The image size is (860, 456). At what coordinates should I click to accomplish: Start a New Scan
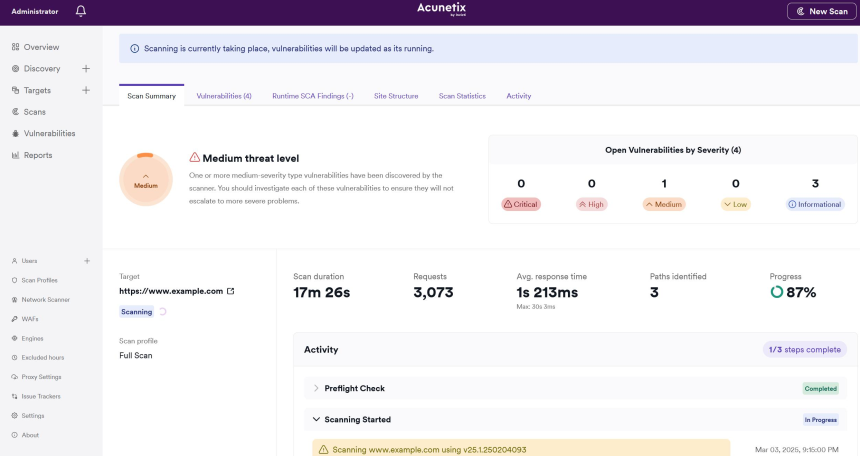pos(822,11)
